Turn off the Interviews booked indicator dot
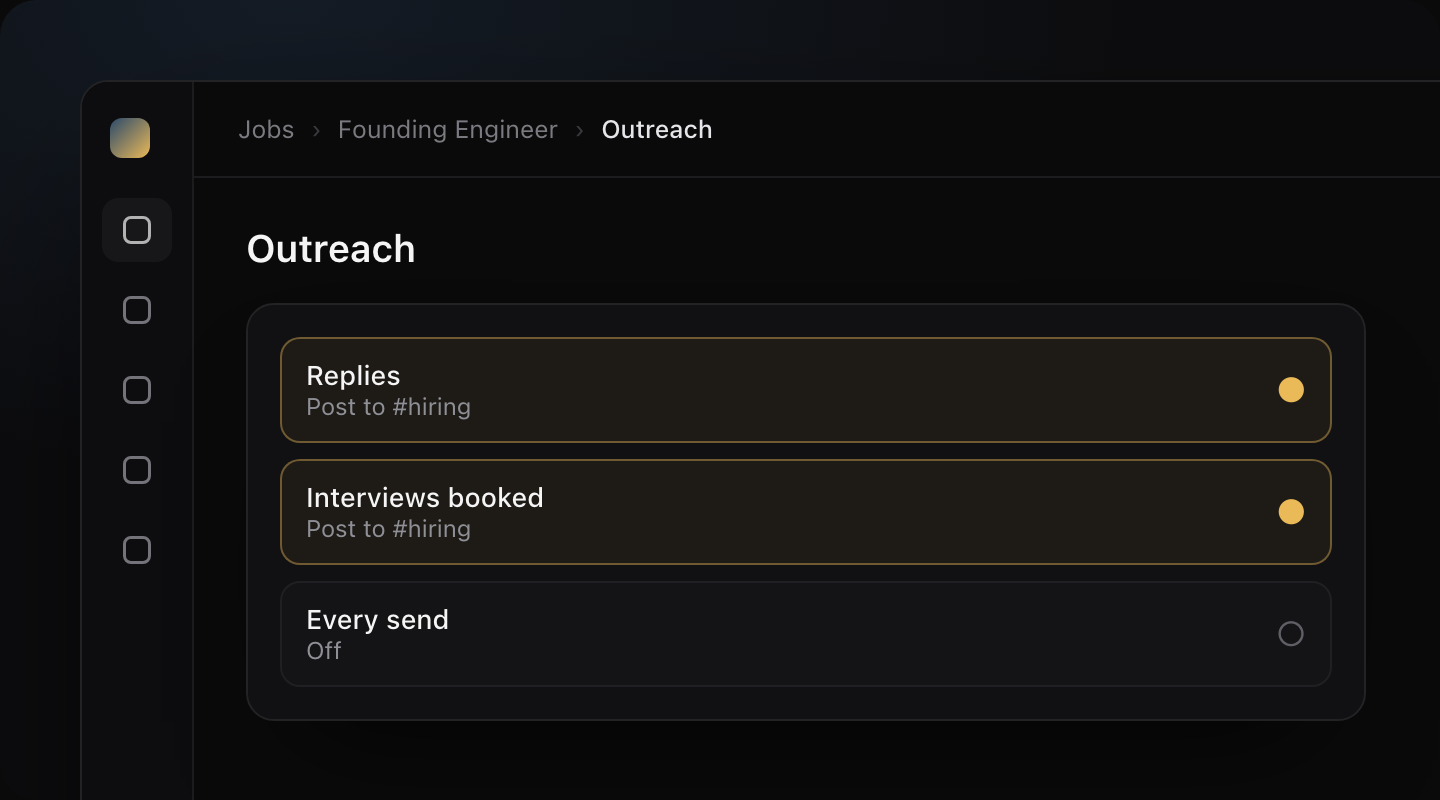 (1291, 512)
